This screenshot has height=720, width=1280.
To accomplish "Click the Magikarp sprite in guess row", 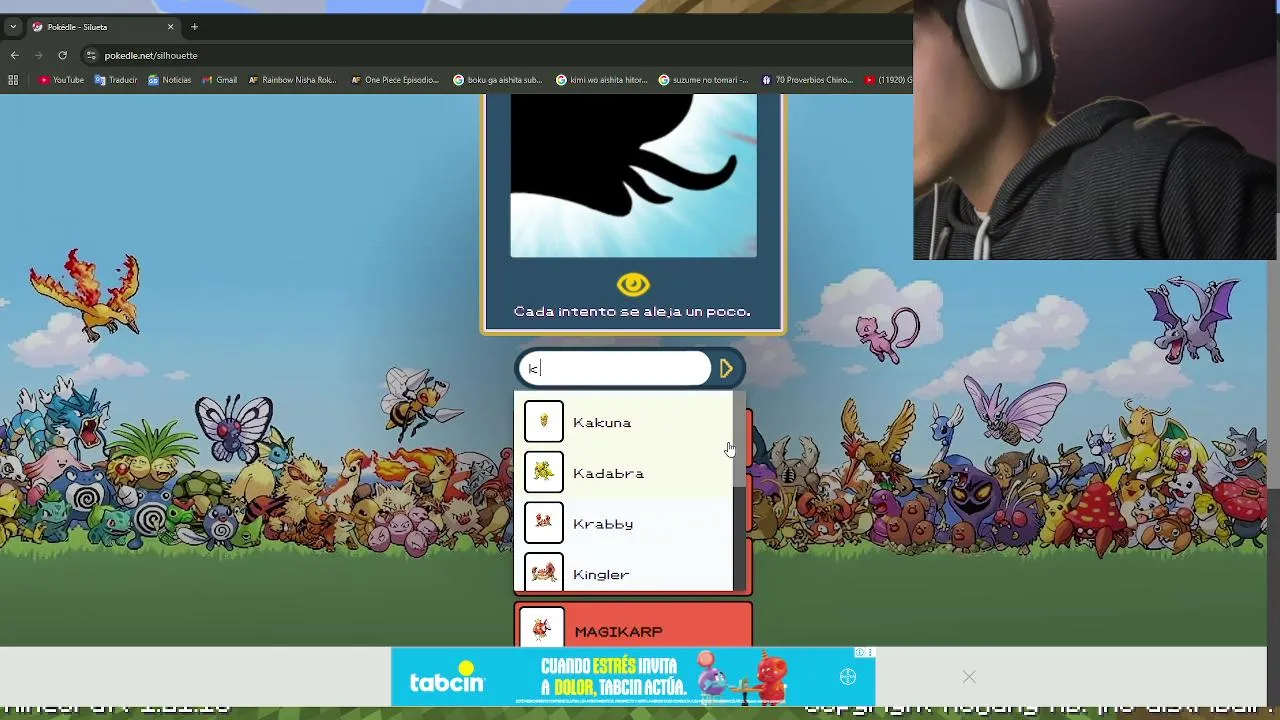I will point(541,628).
